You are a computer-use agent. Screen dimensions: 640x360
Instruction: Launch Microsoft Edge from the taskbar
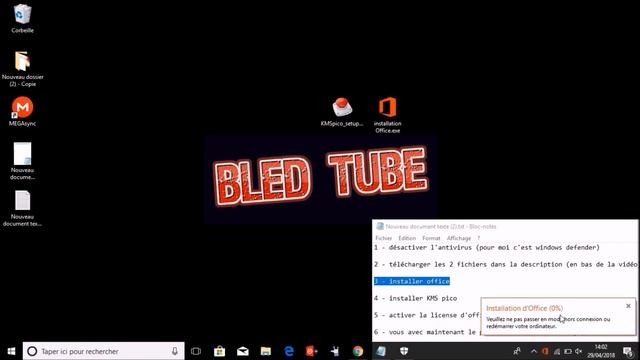pos(289,351)
